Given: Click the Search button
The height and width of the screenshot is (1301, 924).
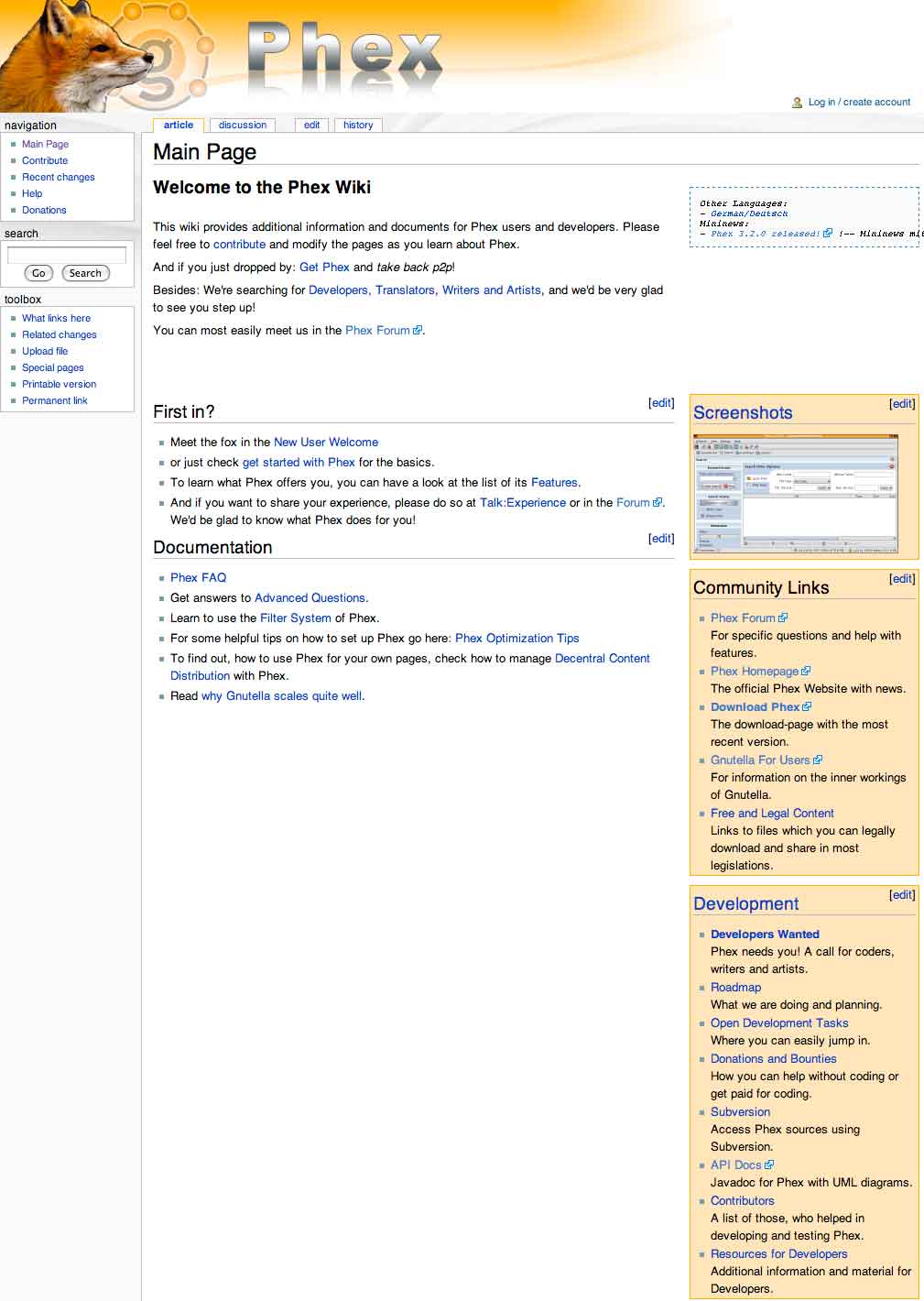Looking at the screenshot, I should [x=85, y=273].
